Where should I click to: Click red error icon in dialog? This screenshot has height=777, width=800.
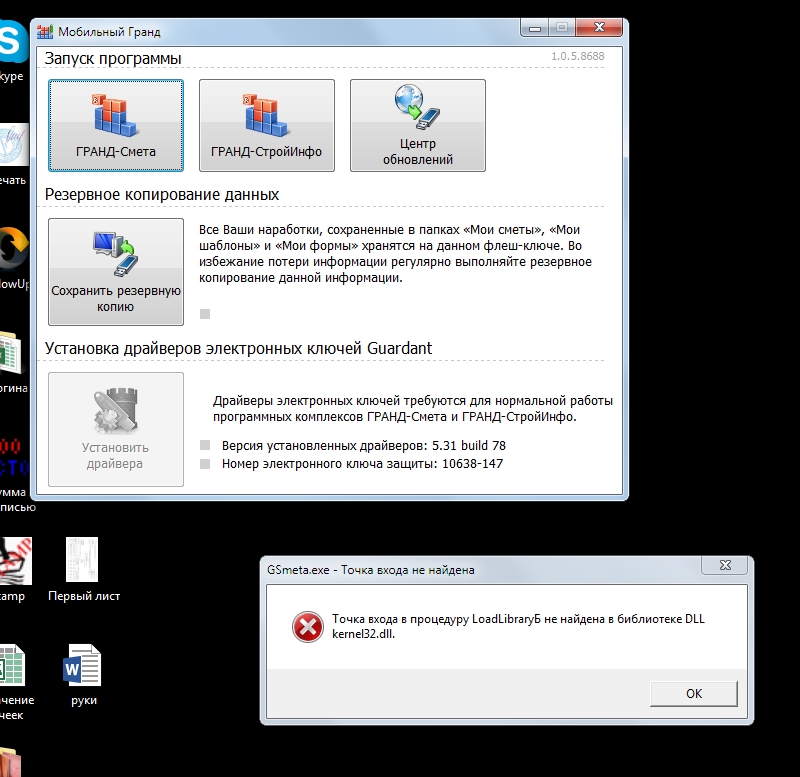pos(308,627)
